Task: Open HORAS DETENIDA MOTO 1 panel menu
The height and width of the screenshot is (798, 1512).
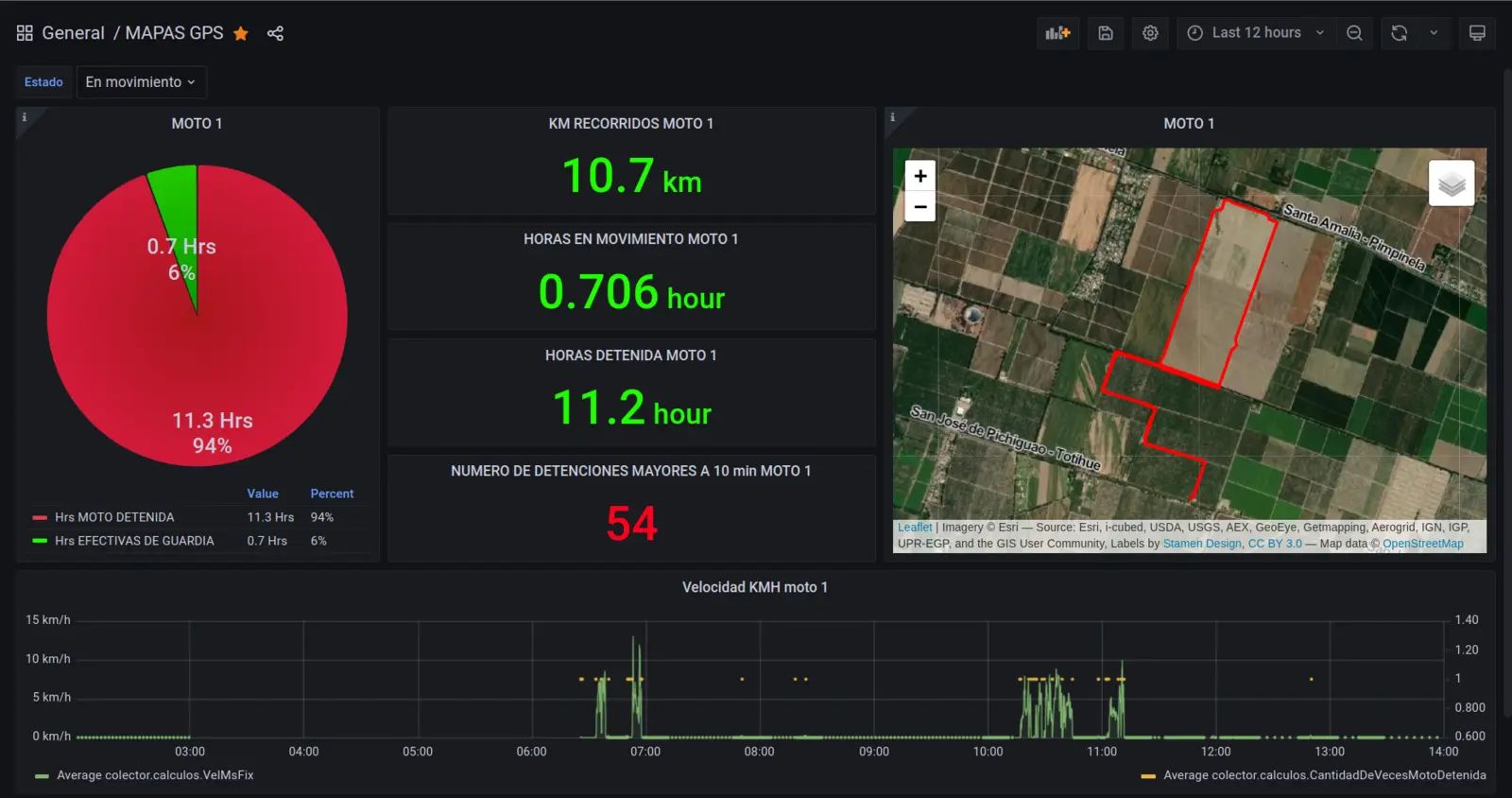Action: coord(631,356)
